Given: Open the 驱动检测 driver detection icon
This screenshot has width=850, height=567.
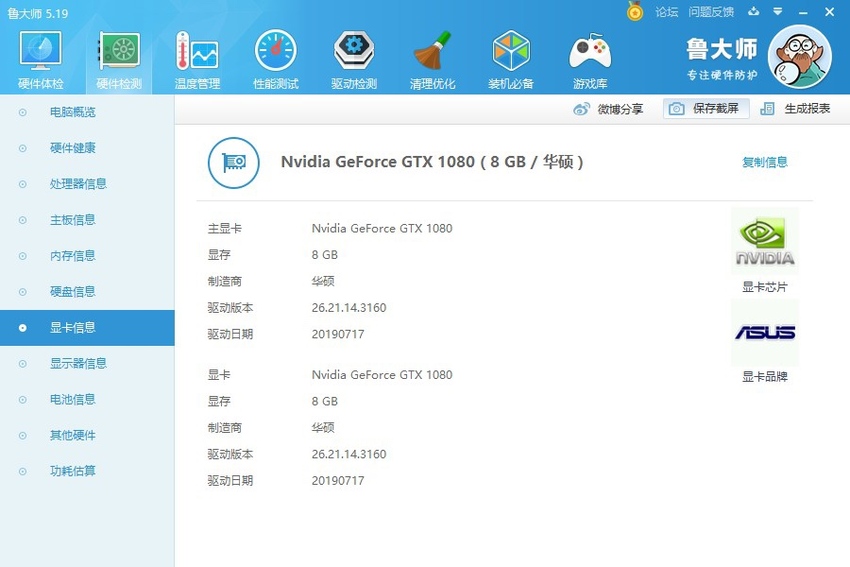Looking at the screenshot, I should (x=354, y=59).
